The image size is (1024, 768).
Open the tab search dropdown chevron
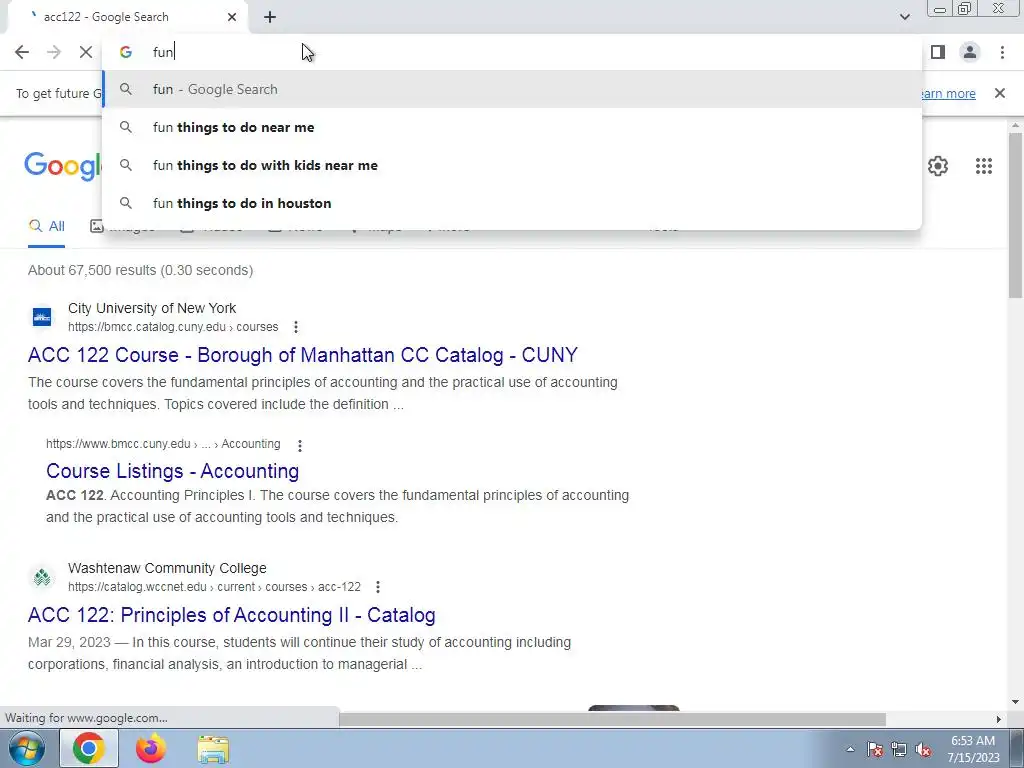coord(904,17)
